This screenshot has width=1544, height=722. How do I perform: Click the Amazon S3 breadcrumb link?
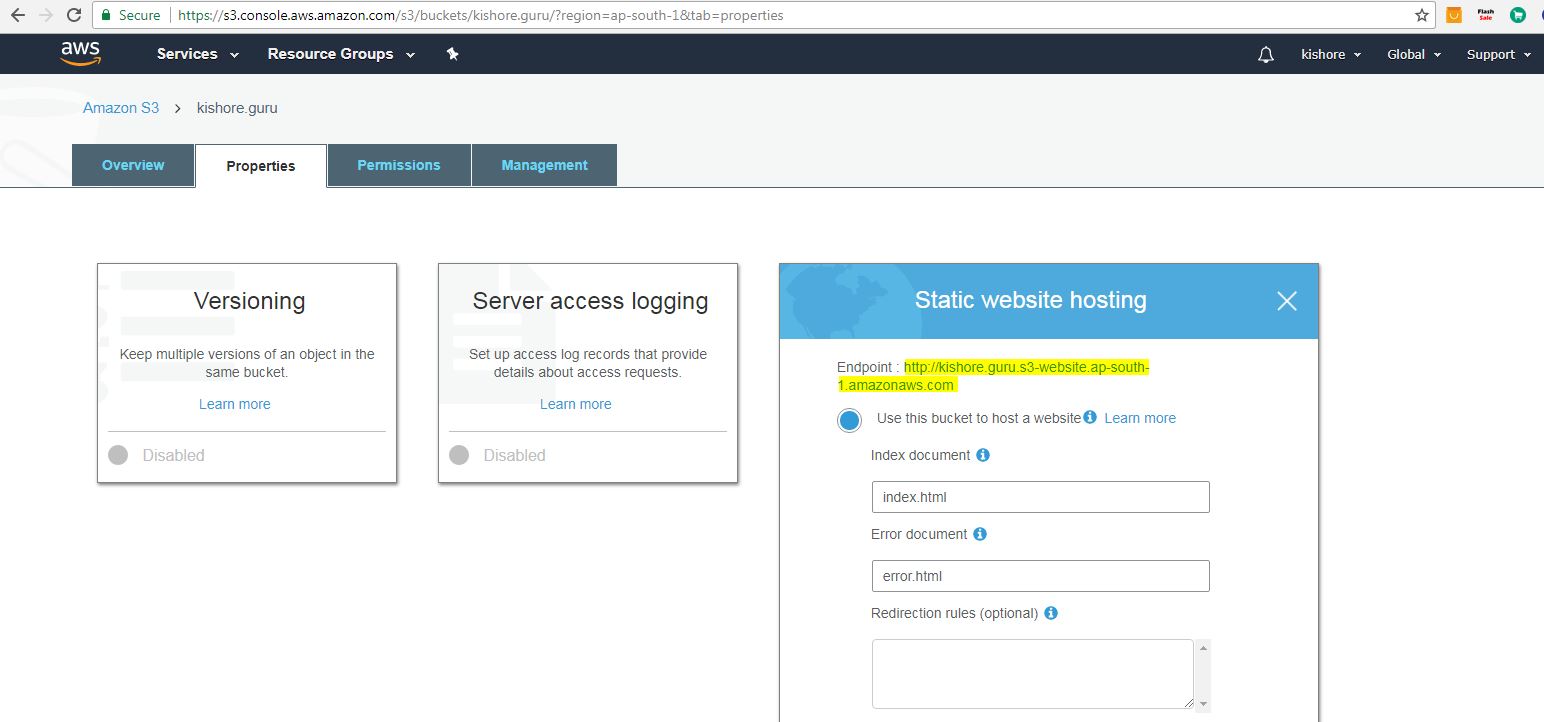[121, 108]
